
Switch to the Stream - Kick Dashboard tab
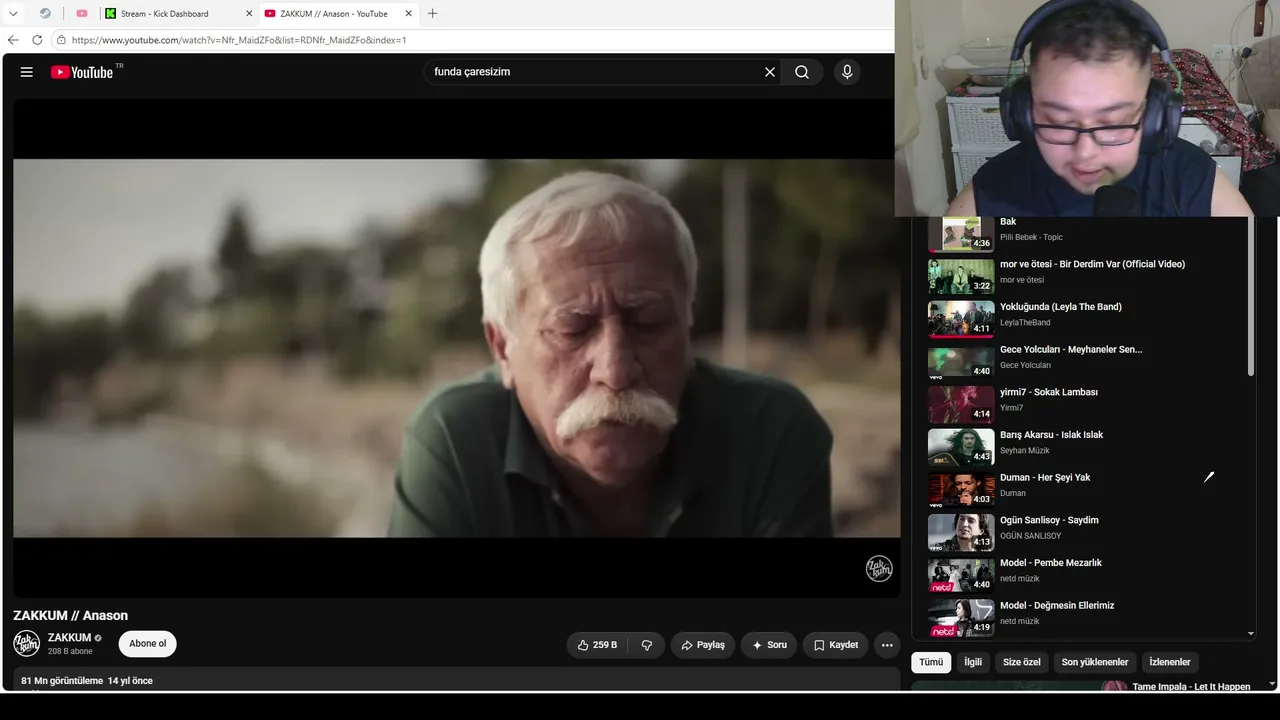tap(177, 14)
